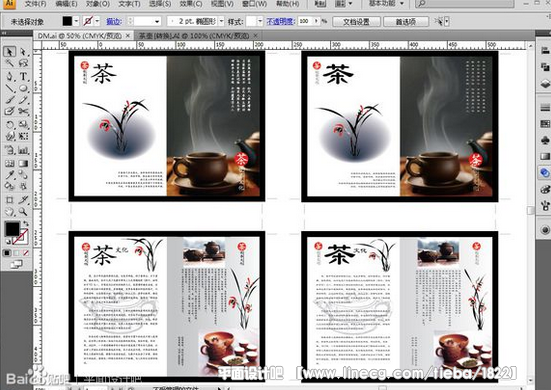Select the Live Paint Bucket tool
The image size is (551, 390).
[9, 186]
